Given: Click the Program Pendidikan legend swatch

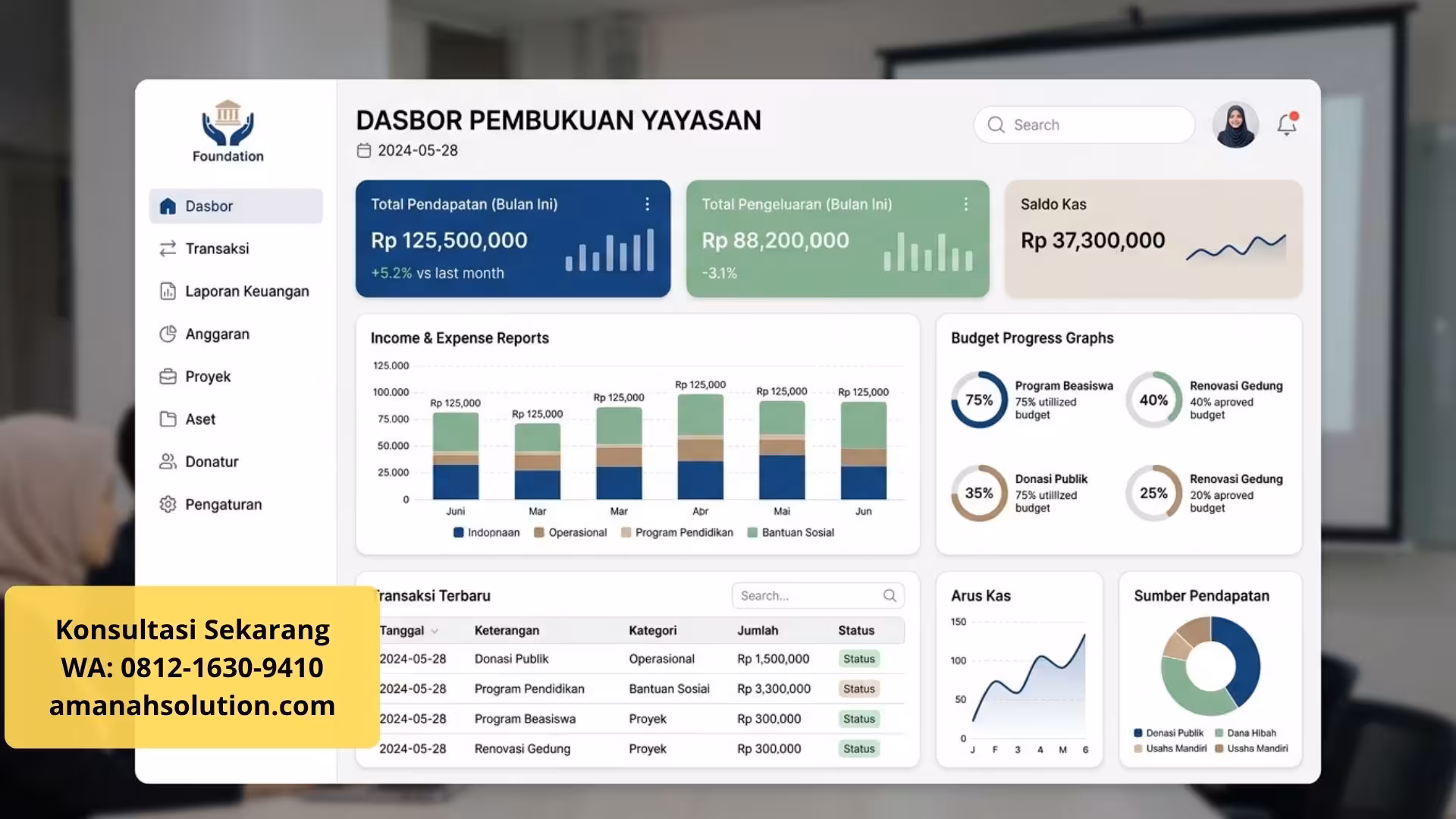Looking at the screenshot, I should click(626, 532).
